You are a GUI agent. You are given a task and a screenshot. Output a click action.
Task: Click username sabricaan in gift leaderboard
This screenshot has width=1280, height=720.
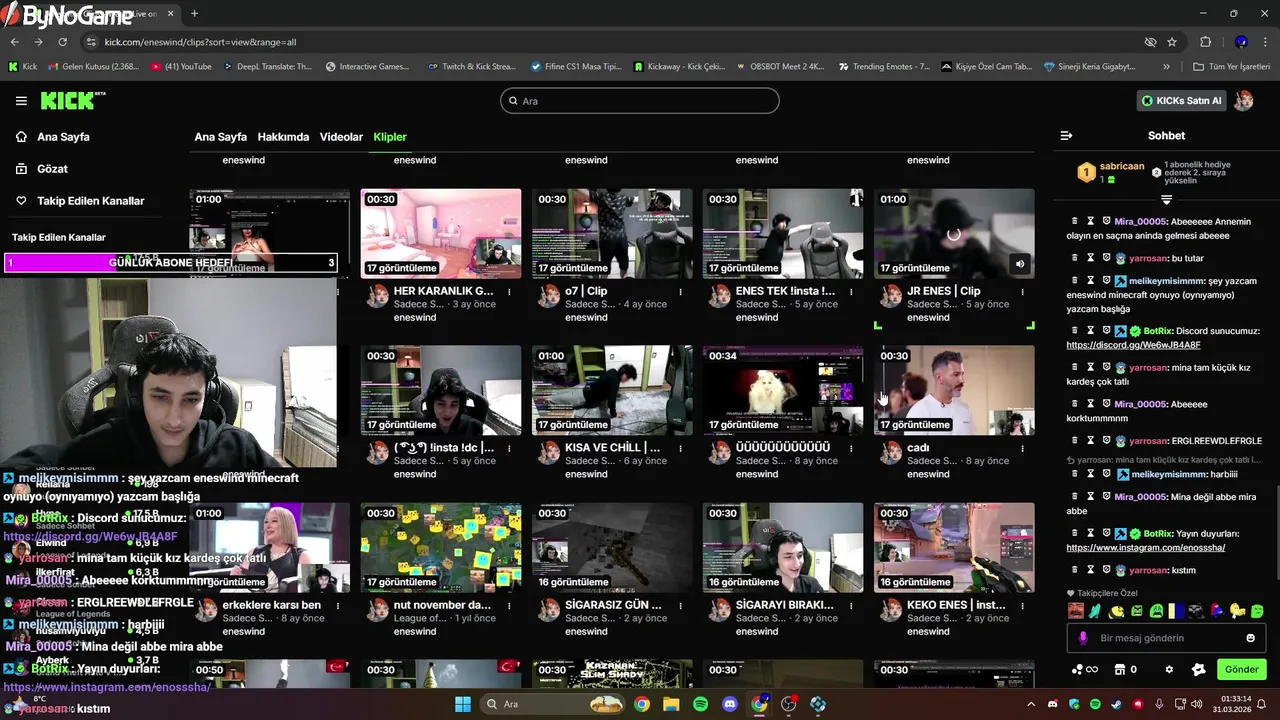(1121, 166)
